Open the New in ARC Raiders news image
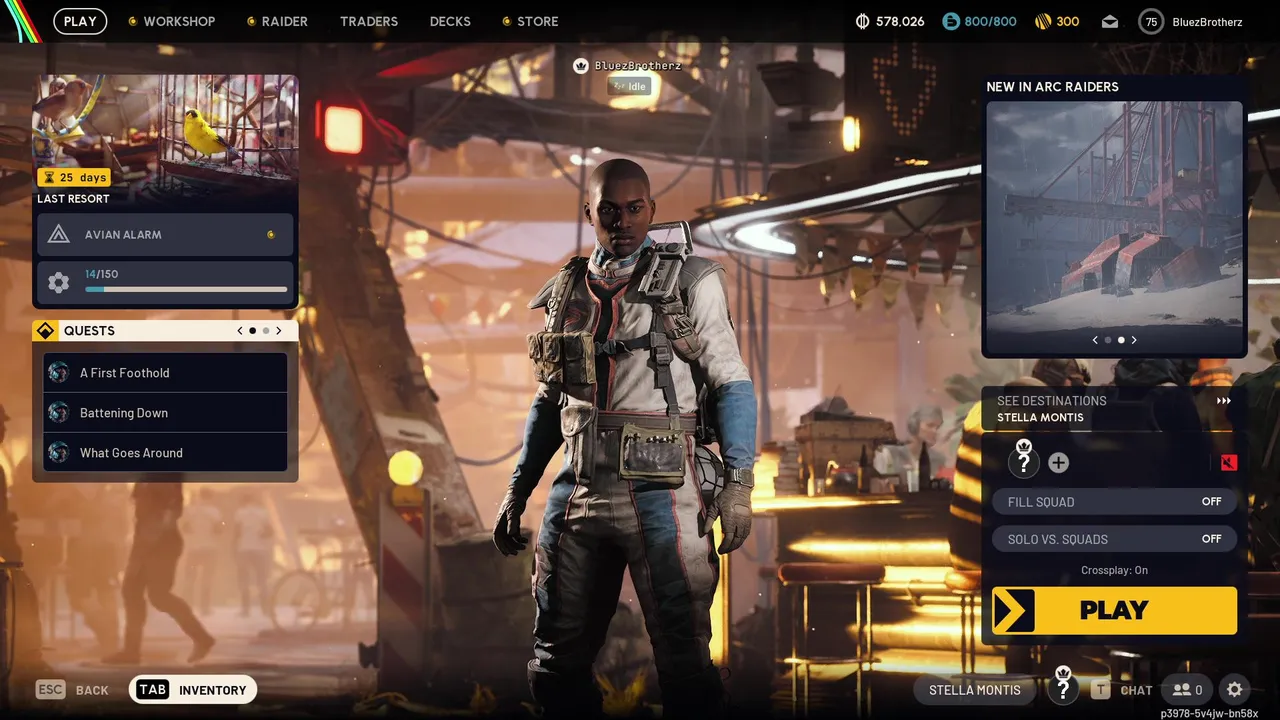The height and width of the screenshot is (720, 1280). (x=1115, y=228)
